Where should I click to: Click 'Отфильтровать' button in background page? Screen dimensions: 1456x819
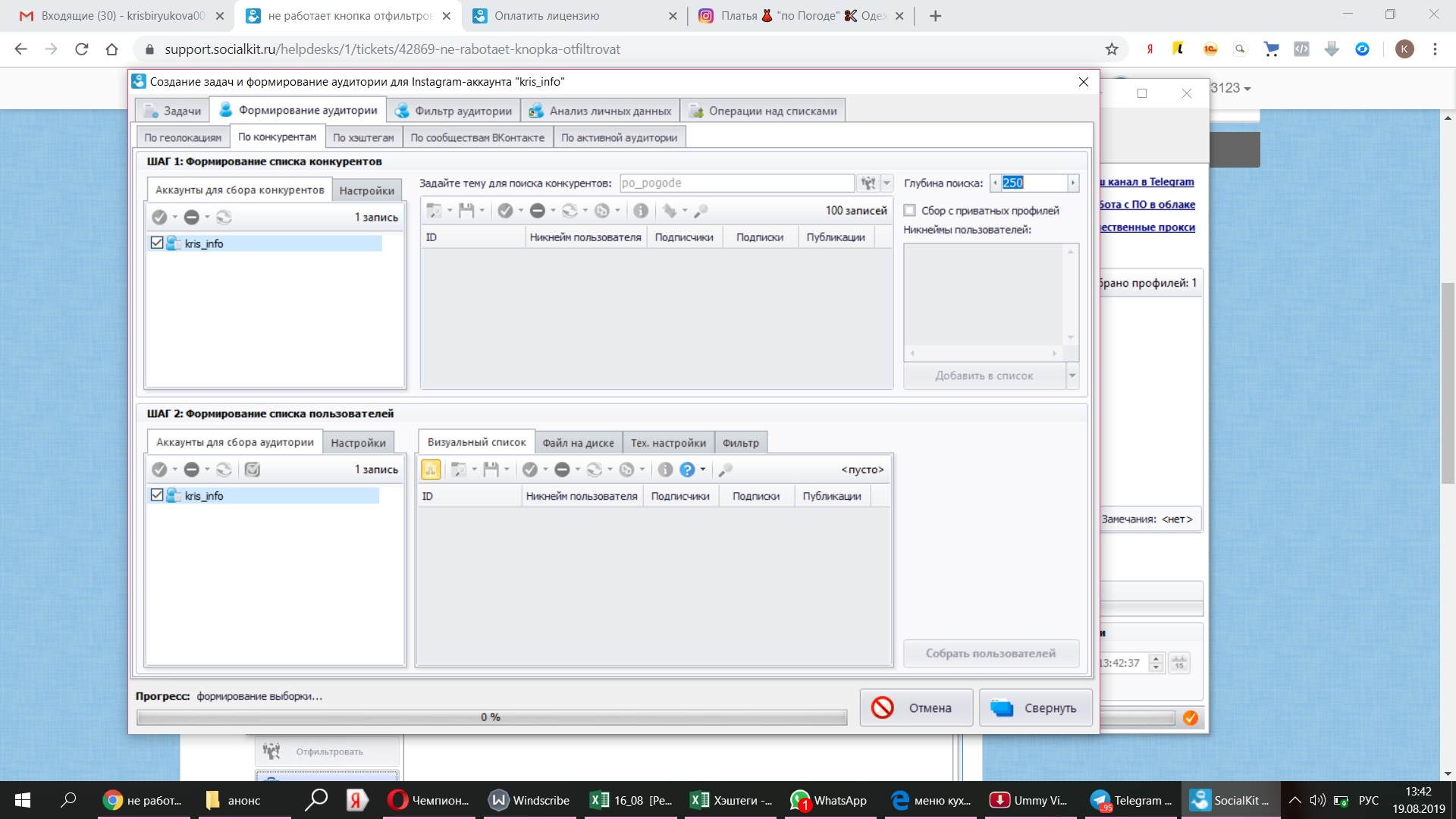328,752
